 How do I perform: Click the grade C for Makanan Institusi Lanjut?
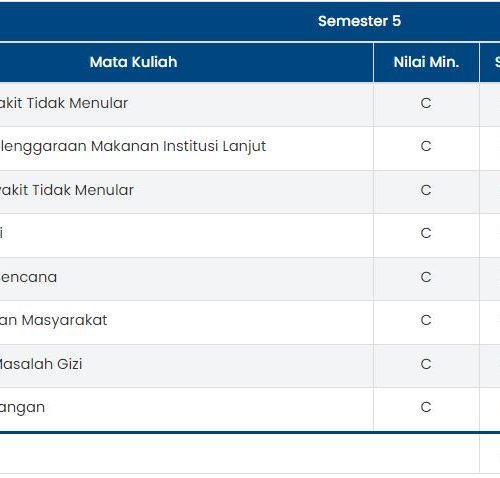(426, 146)
